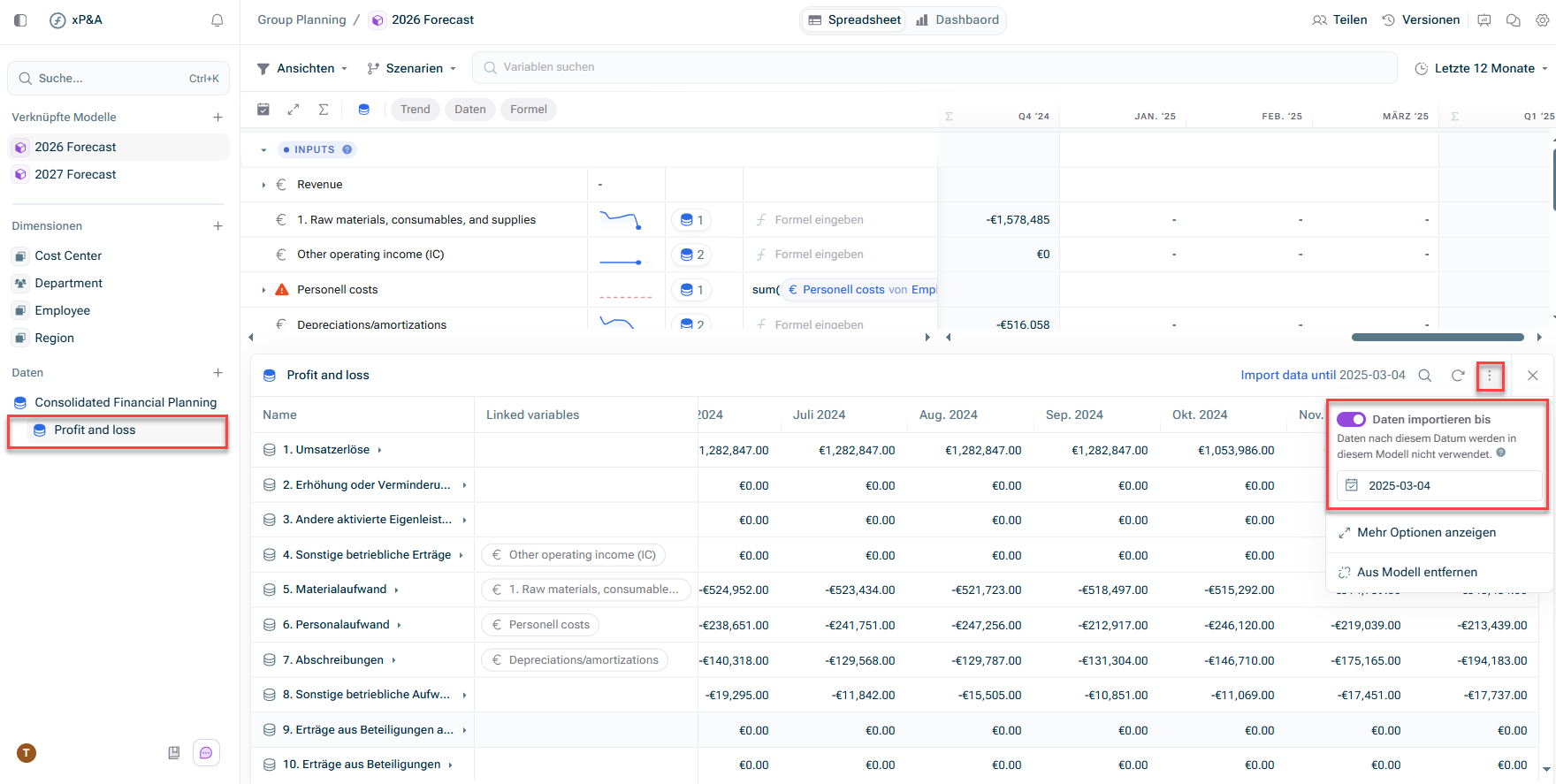The height and width of the screenshot is (784, 1556).
Task: Toggle the Formel column pill
Action: pyautogui.click(x=529, y=110)
